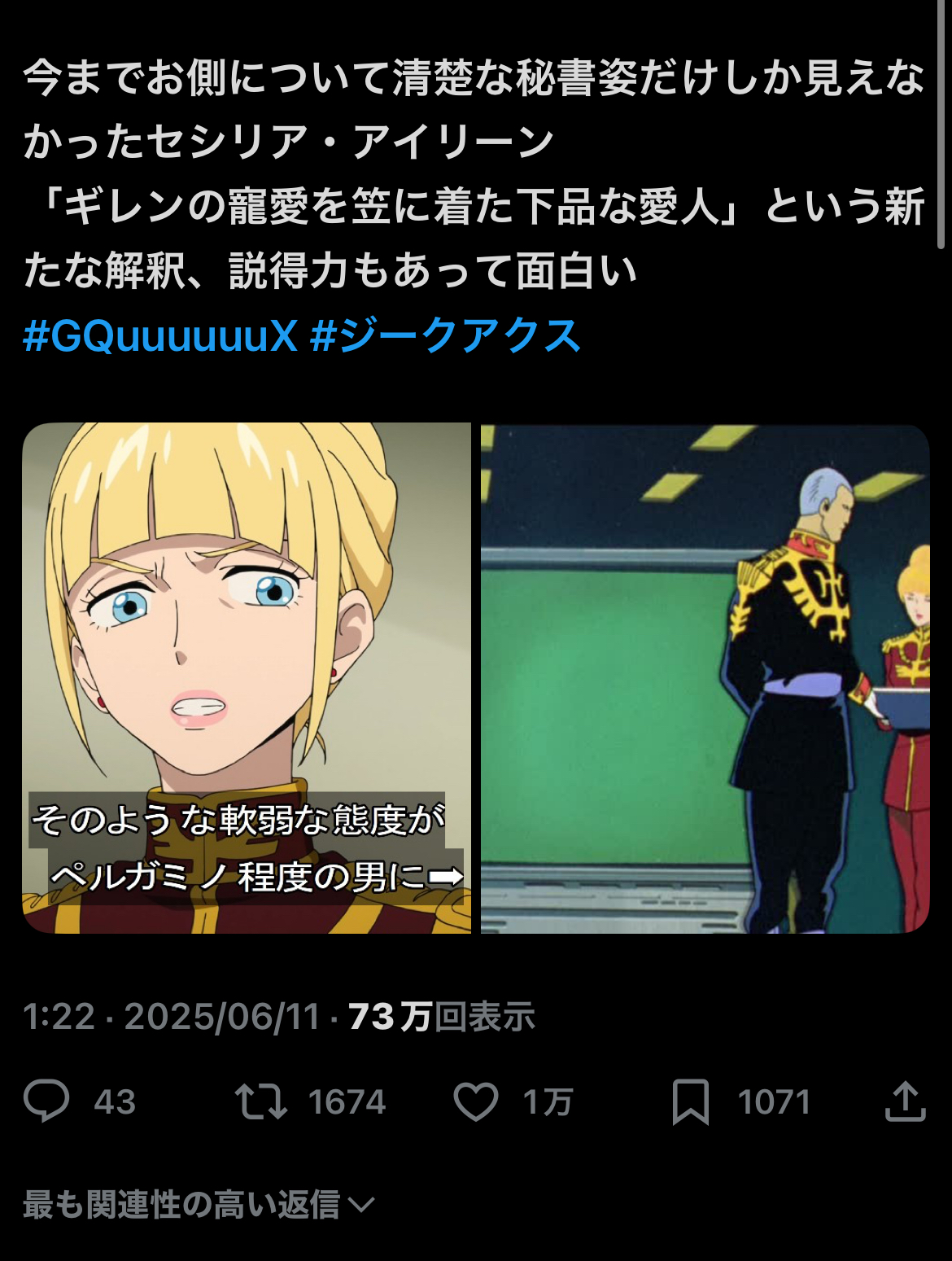Open the blonde woman close-up image
Viewport: 952px width, 1261px height.
247,677
